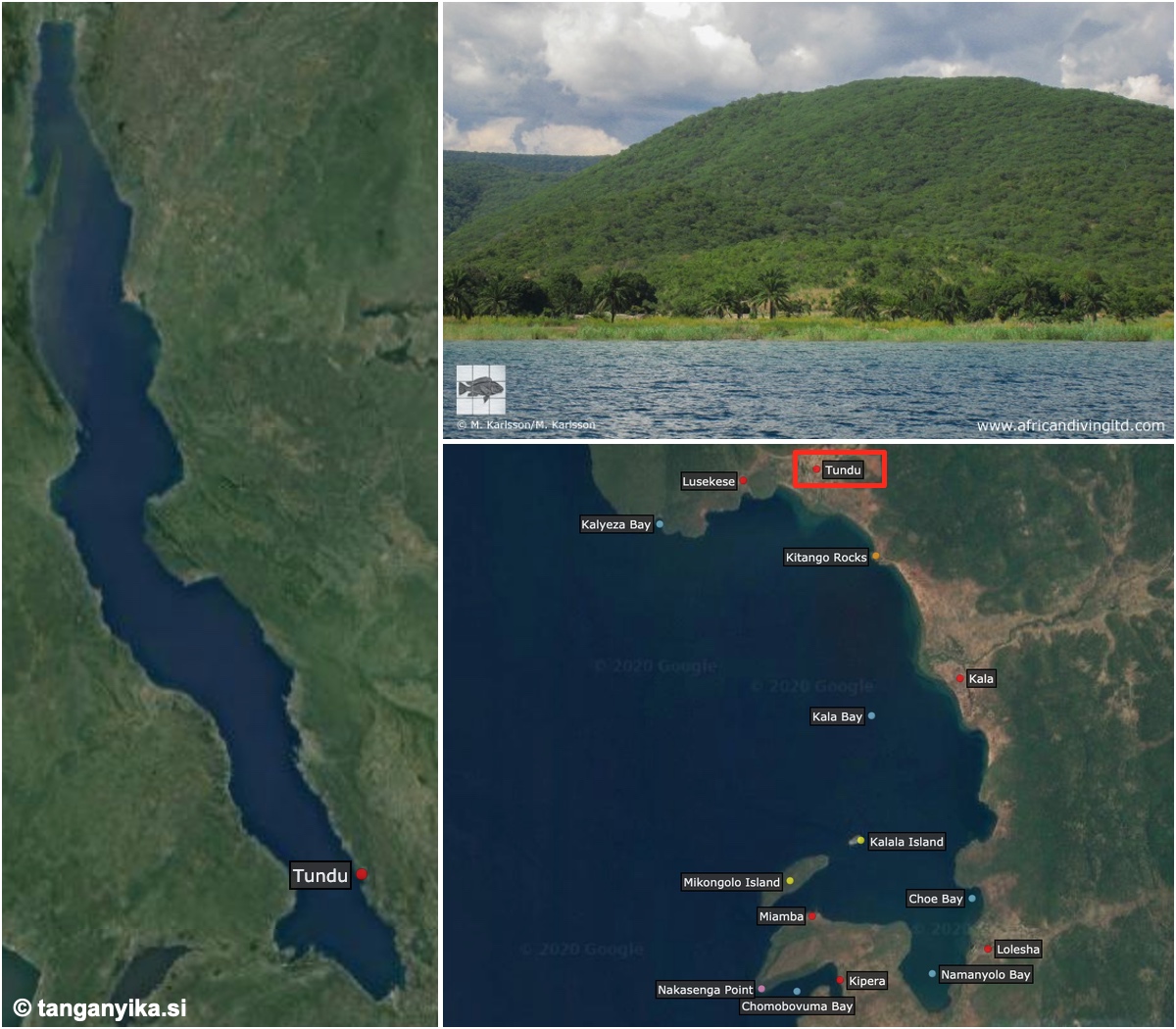Select the Kalala Island yellow marker
Image resolution: width=1176 pixels, height=1029 pixels.
860,840
